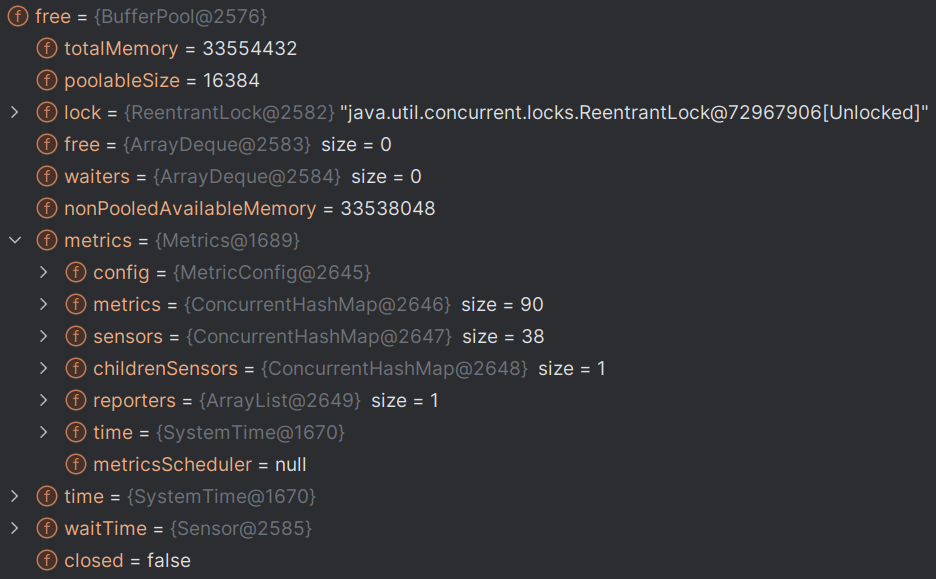Select the free ArrayDeque@2583 row
This screenshot has height=579, width=936.
(x=468, y=144)
